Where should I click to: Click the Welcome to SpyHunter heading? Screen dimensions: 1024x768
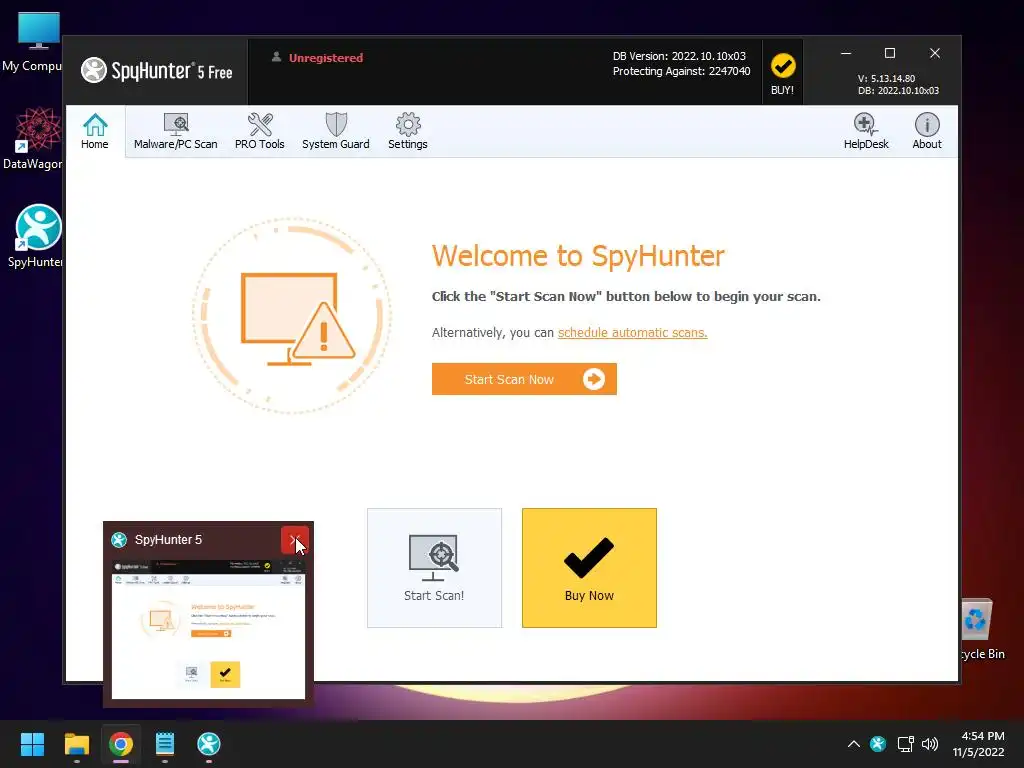pos(578,255)
